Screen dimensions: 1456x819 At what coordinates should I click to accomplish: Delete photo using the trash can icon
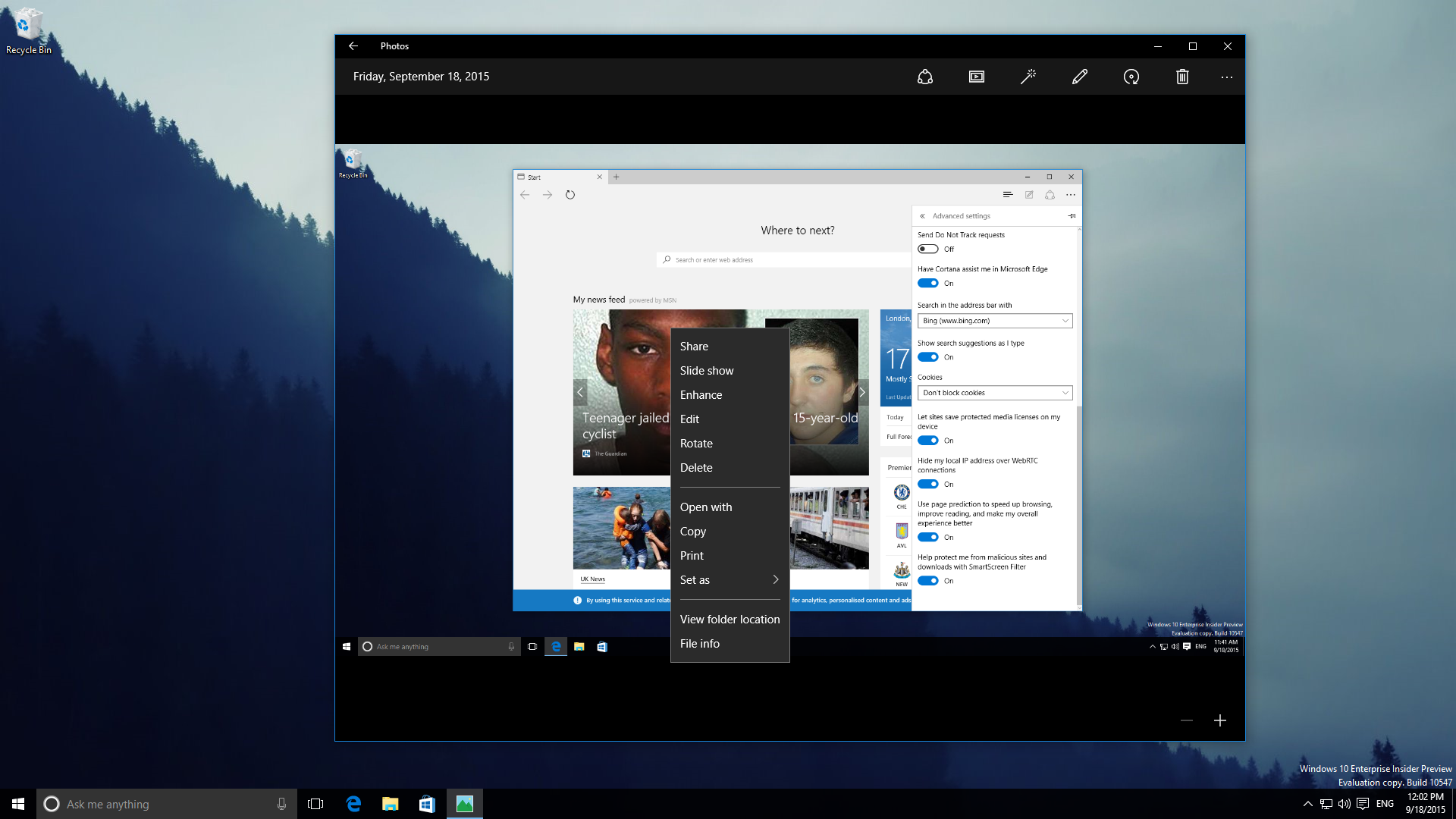click(1182, 77)
